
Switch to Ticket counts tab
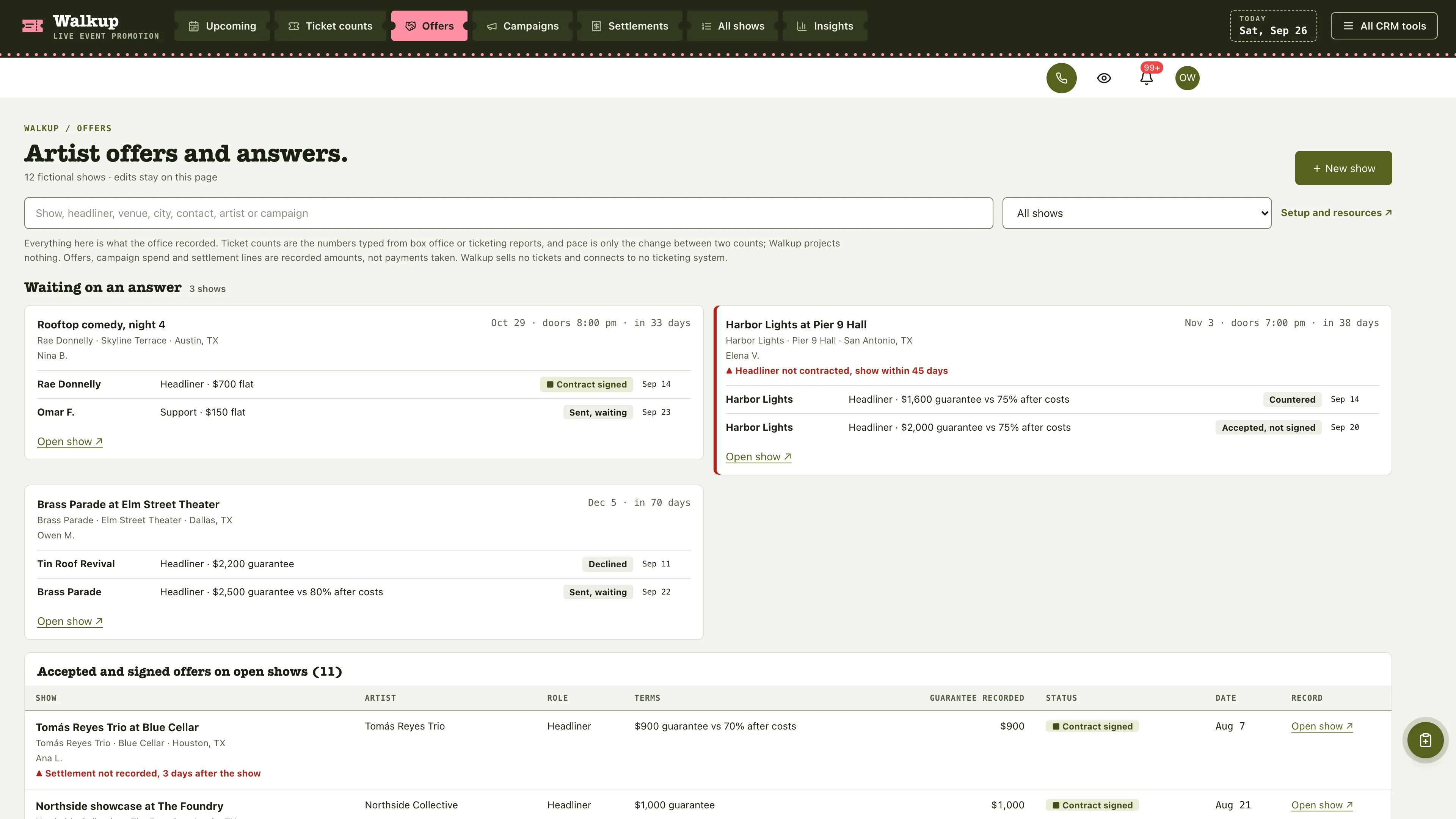[330, 26]
